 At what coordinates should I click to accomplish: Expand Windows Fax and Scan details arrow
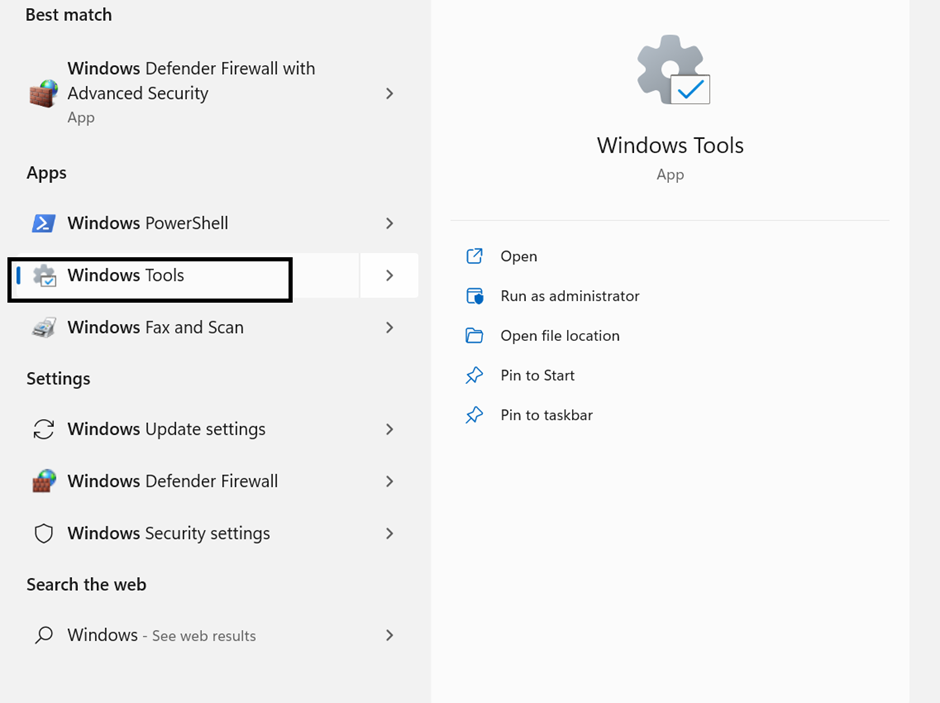(x=390, y=327)
